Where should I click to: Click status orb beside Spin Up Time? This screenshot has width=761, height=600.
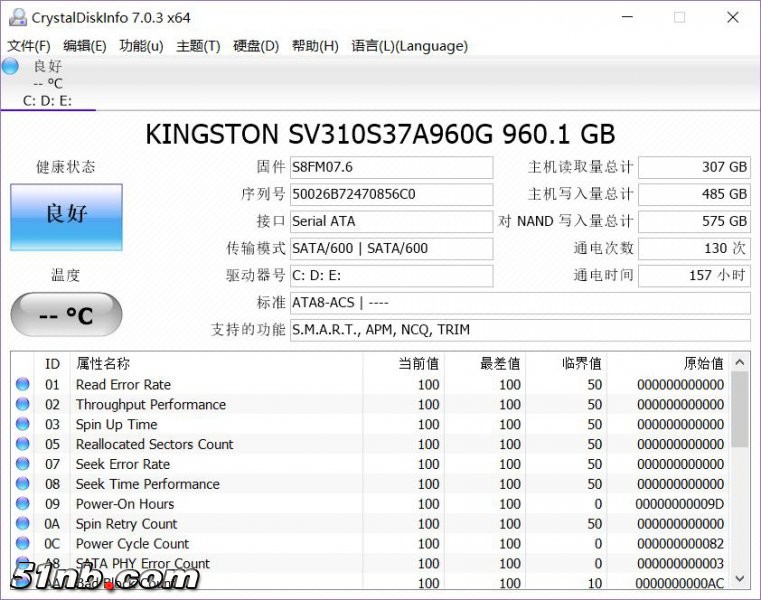[23, 425]
